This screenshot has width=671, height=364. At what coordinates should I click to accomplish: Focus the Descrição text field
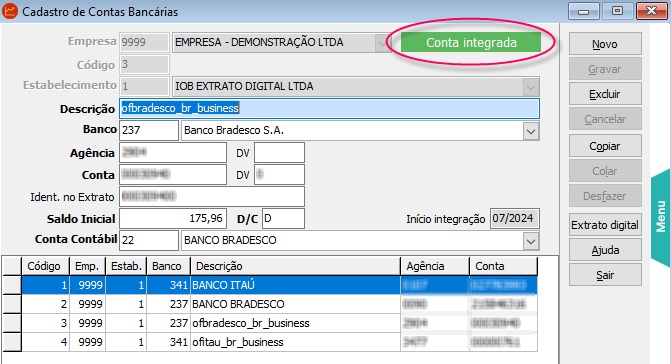[x=329, y=108]
